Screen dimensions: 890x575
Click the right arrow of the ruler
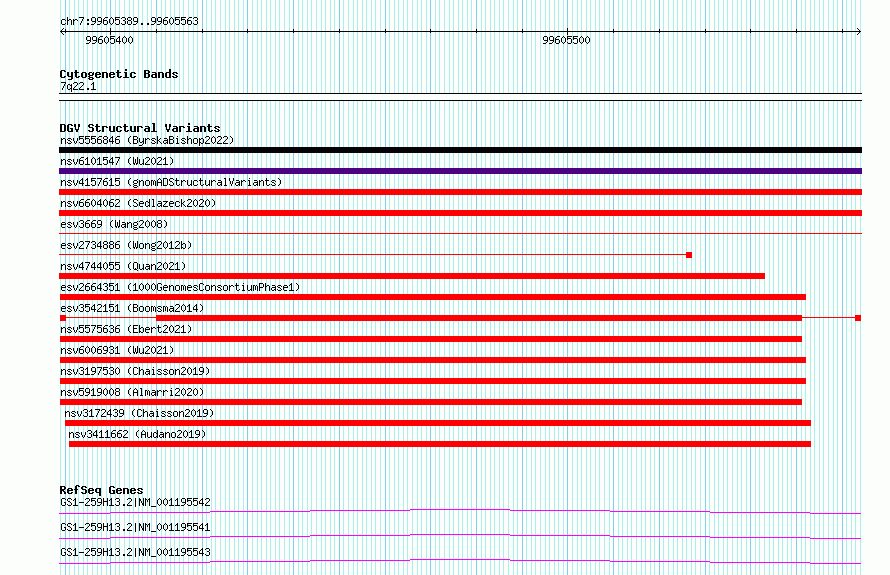tap(858, 32)
